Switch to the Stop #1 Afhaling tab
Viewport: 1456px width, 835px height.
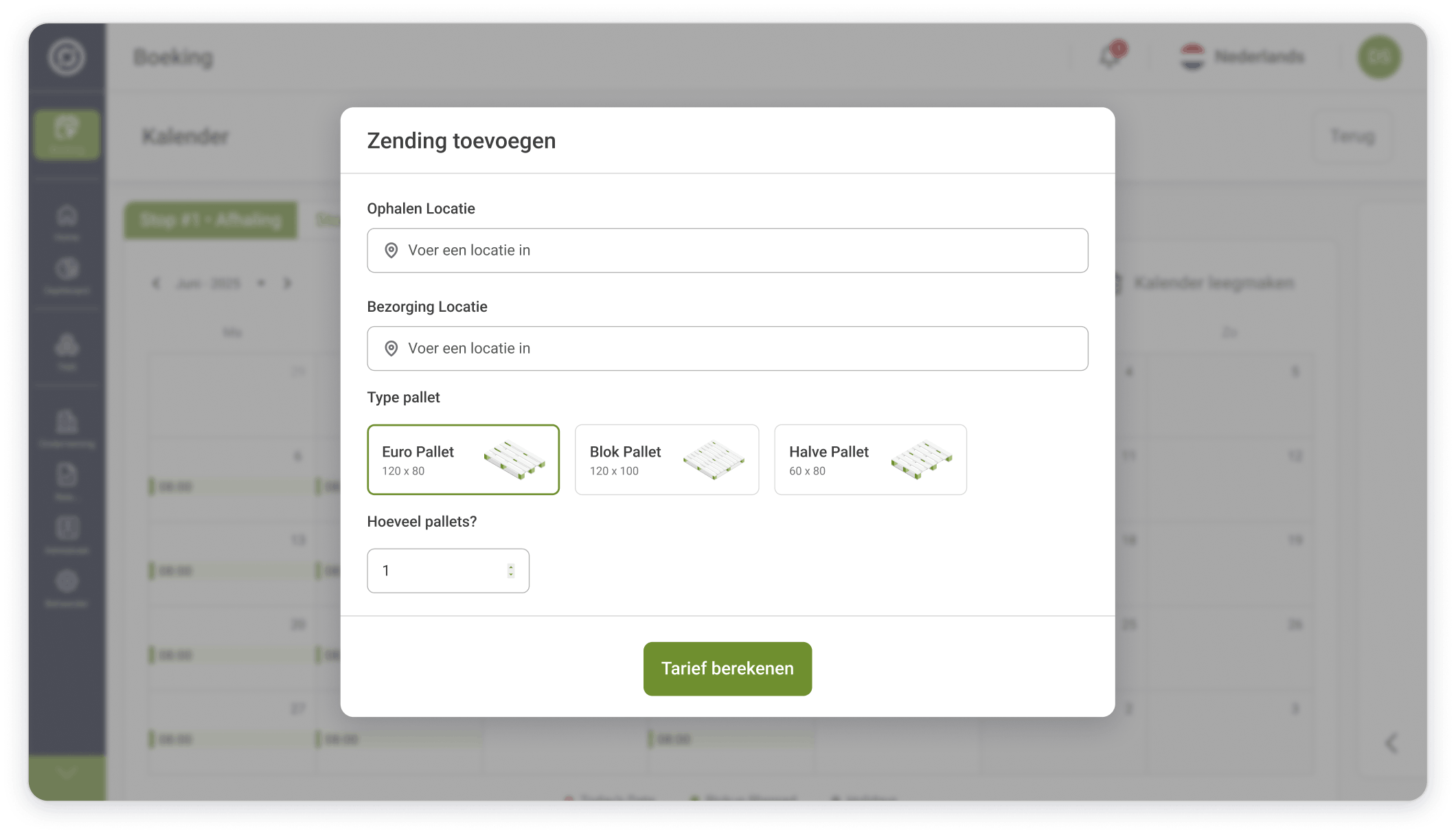point(211,220)
